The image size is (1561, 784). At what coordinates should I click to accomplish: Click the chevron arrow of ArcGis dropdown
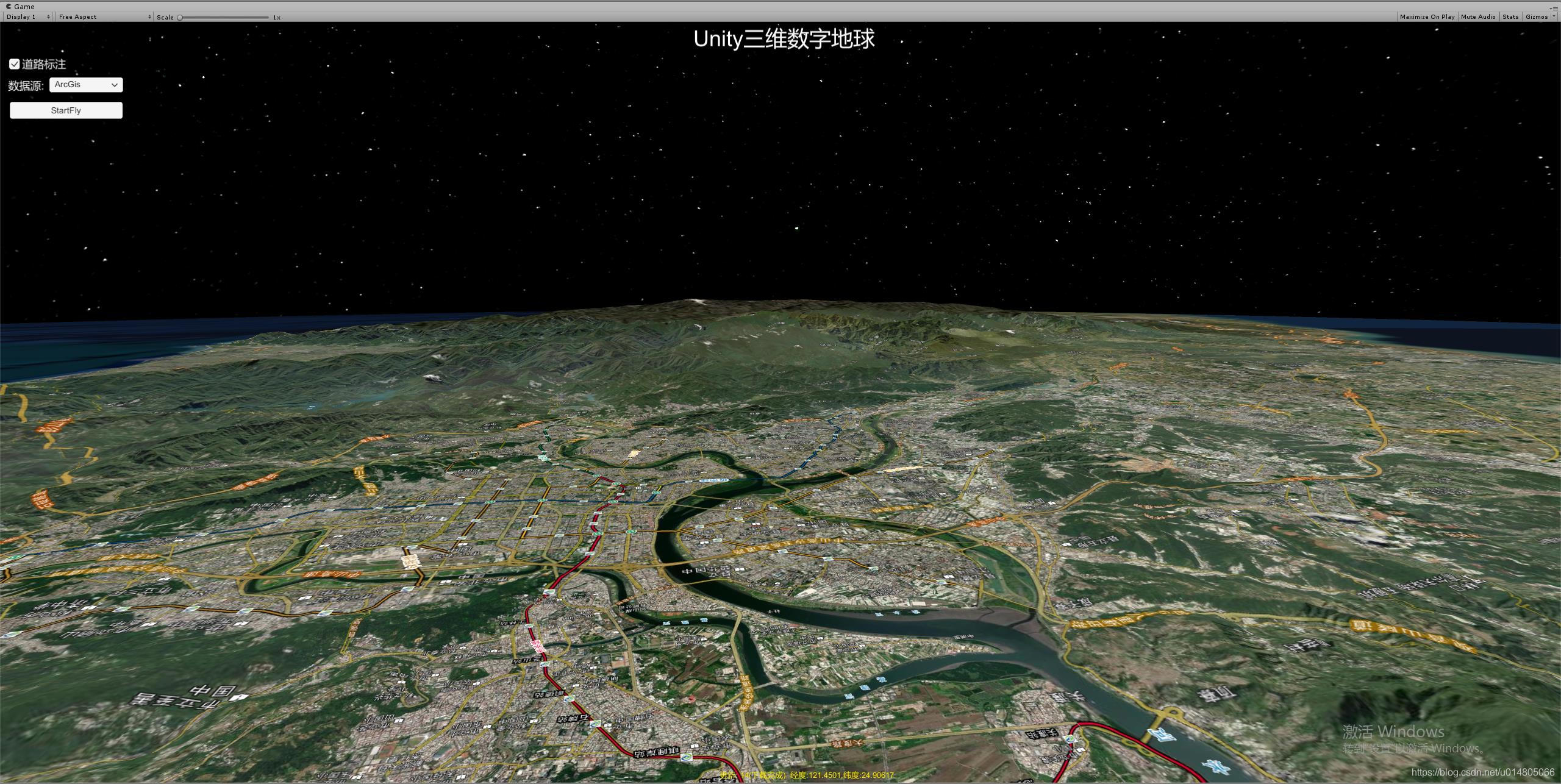pyautogui.click(x=114, y=85)
